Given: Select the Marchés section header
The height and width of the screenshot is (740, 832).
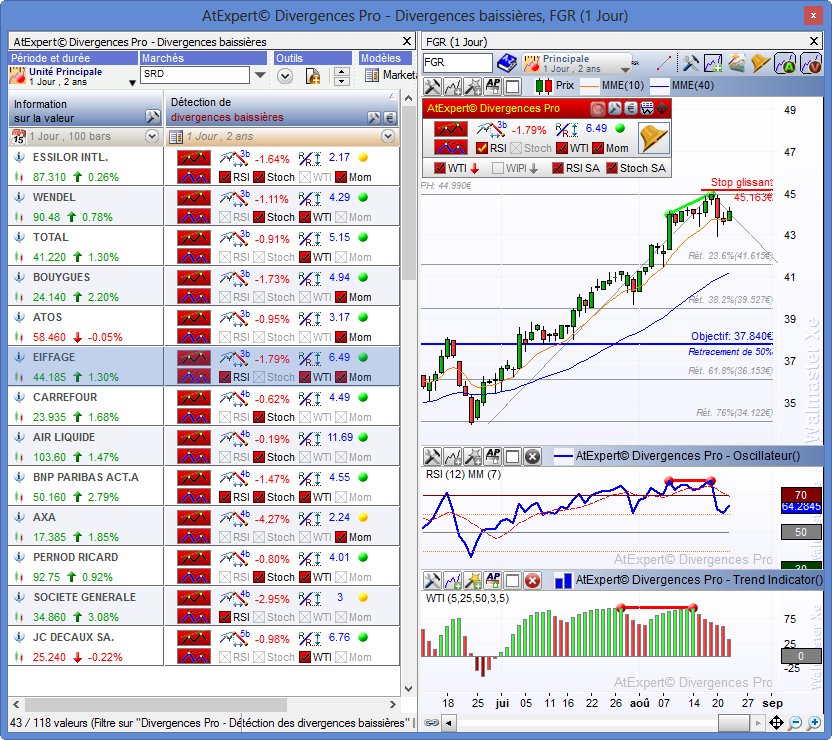Looking at the screenshot, I should tap(203, 58).
